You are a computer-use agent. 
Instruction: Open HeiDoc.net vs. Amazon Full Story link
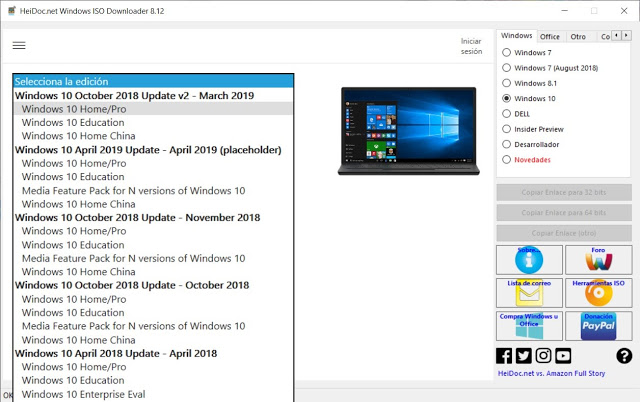coord(551,373)
